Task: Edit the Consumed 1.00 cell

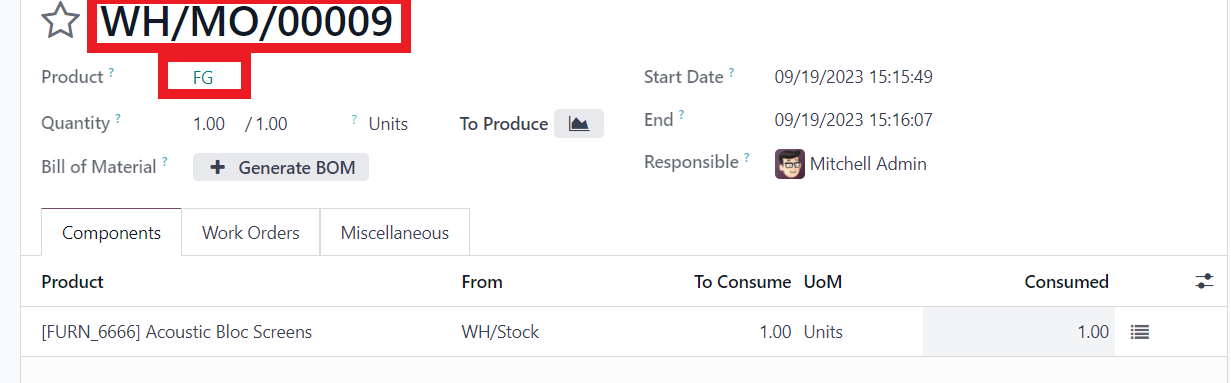Action: point(1018,332)
